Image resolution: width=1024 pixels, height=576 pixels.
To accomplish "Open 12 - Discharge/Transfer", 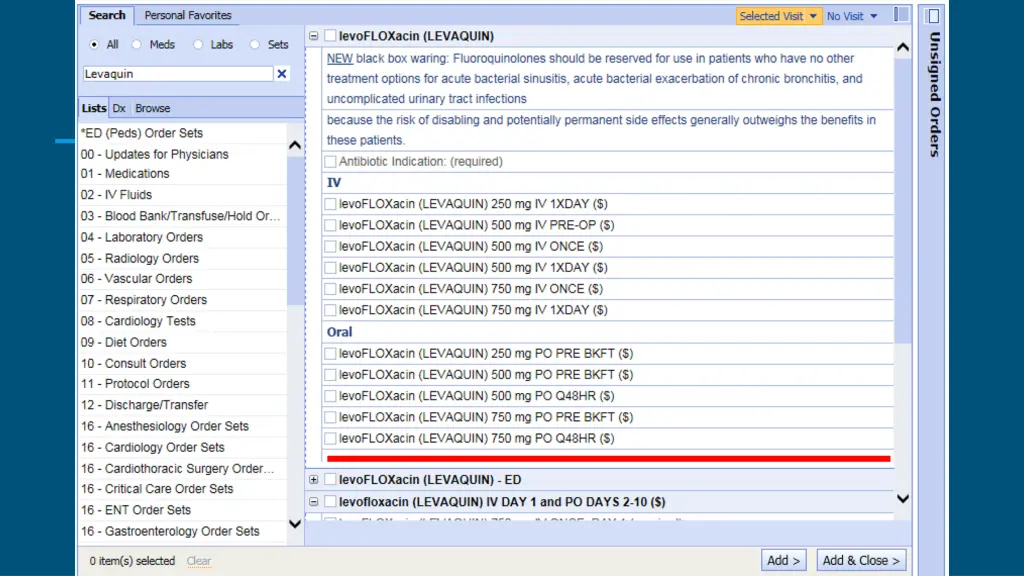I will point(144,405).
